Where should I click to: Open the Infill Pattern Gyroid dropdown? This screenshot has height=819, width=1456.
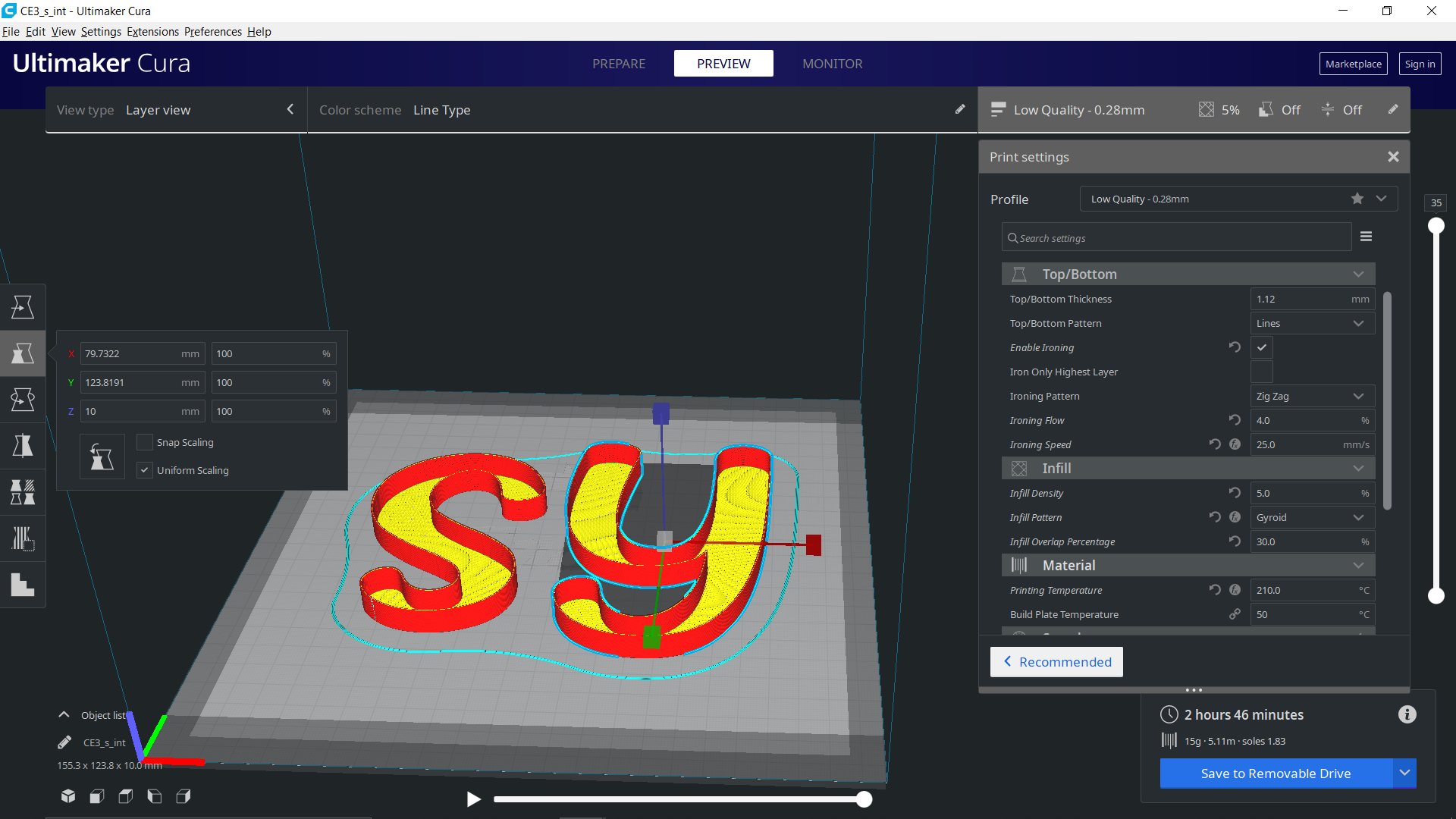[1312, 517]
